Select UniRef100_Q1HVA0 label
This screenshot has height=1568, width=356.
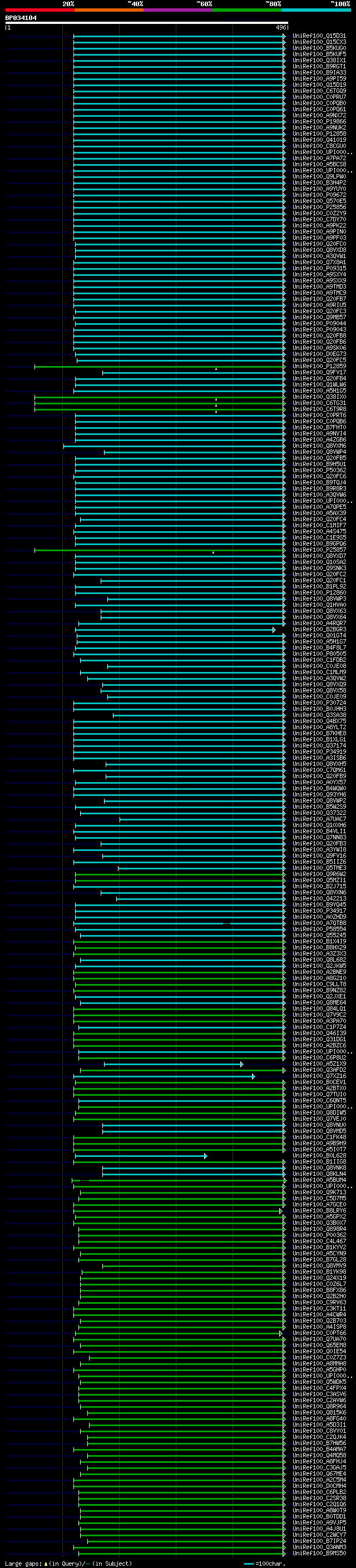(x=319, y=605)
